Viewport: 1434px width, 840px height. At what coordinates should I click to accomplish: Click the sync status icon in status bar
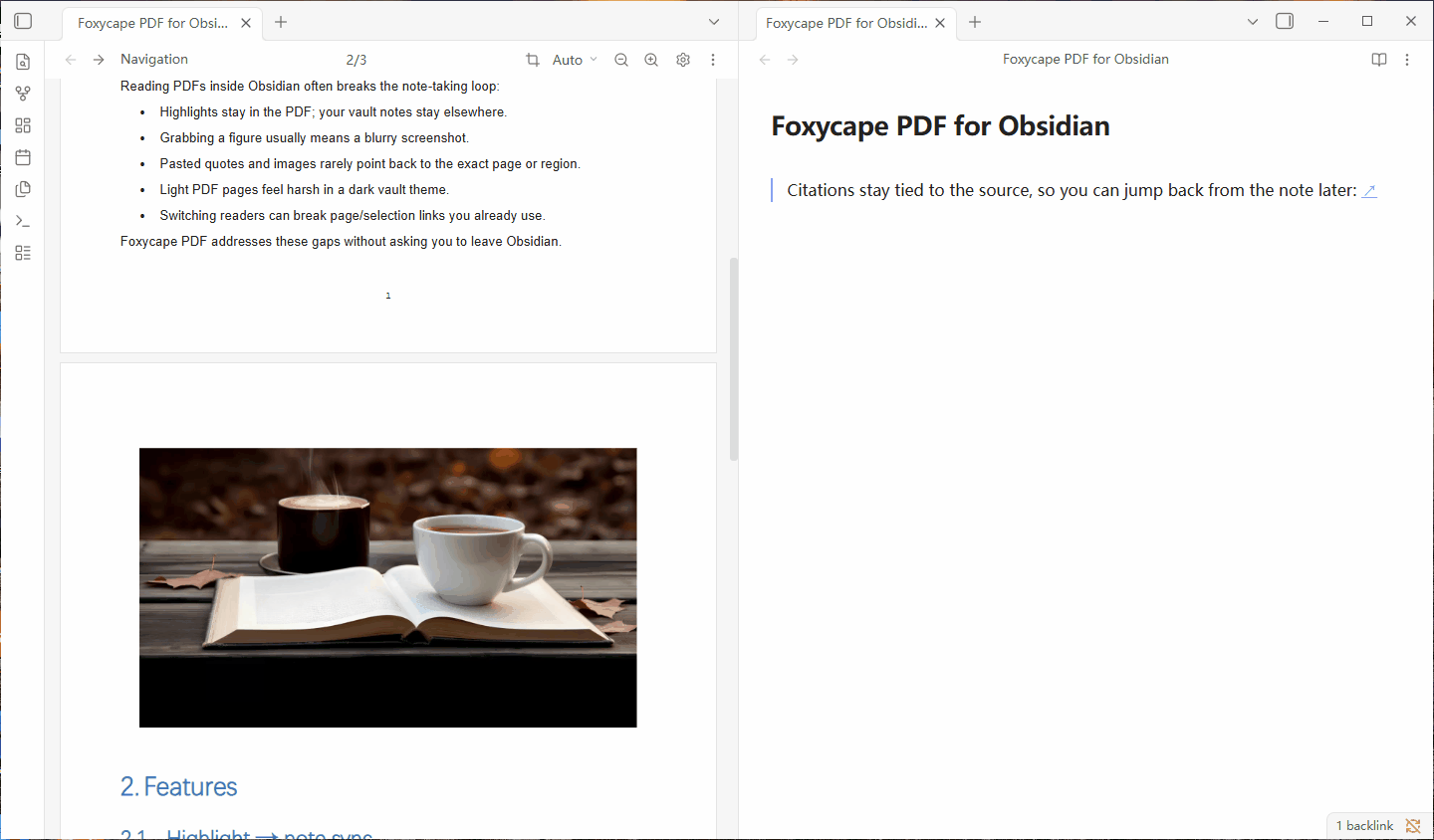1413,826
